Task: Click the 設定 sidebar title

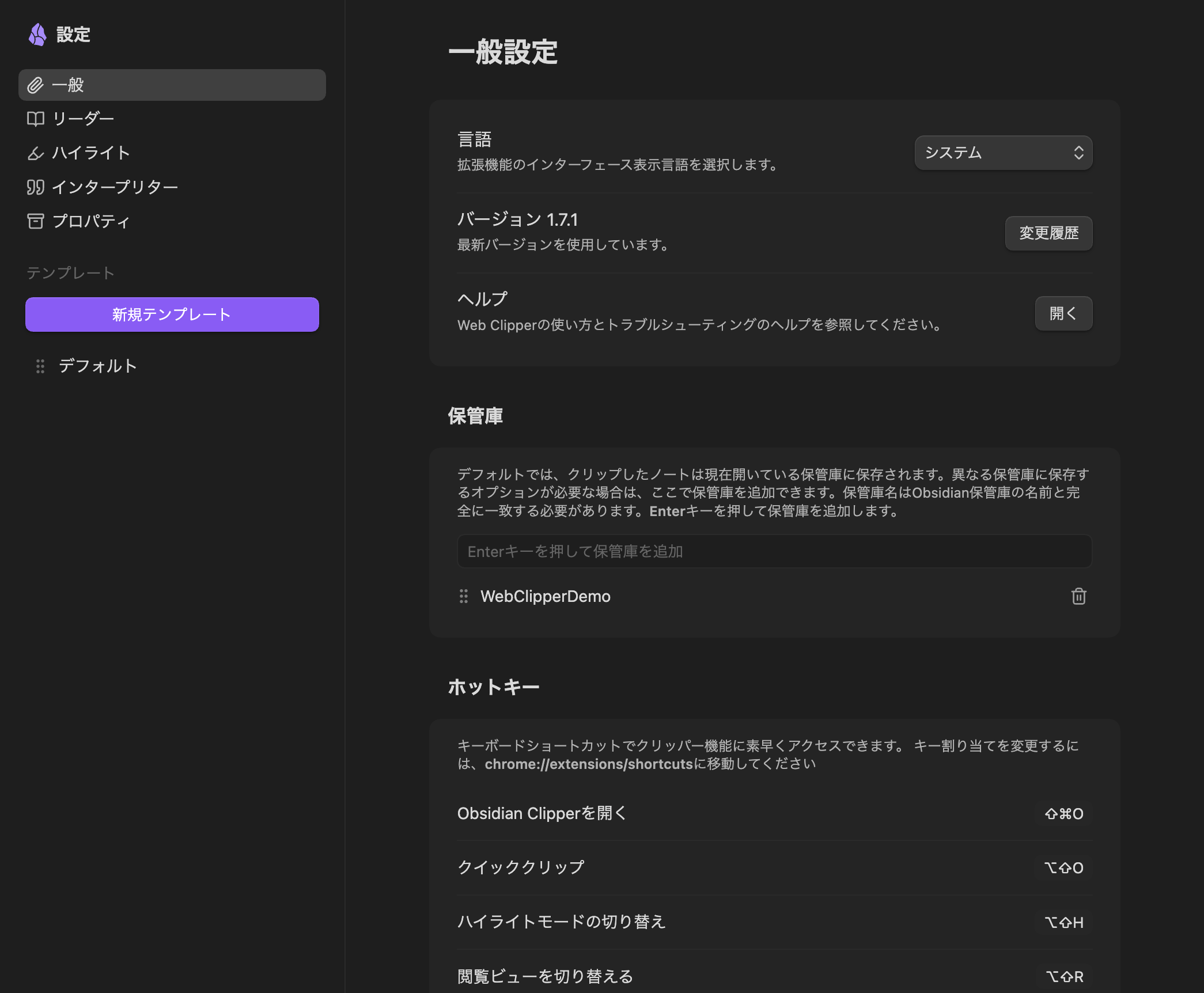Action: [73, 35]
